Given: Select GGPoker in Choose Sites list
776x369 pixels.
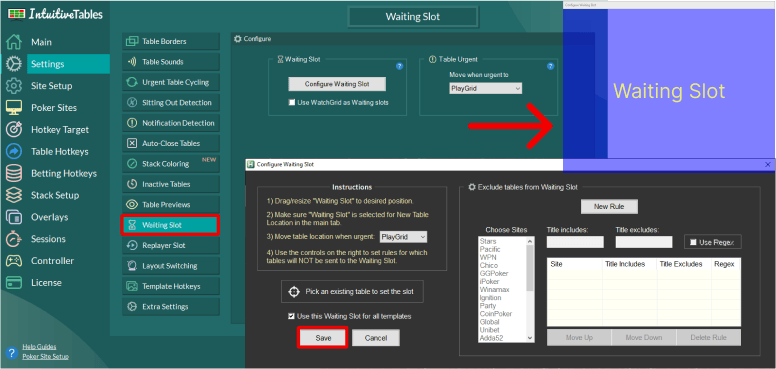Looking at the screenshot, I should point(494,274).
